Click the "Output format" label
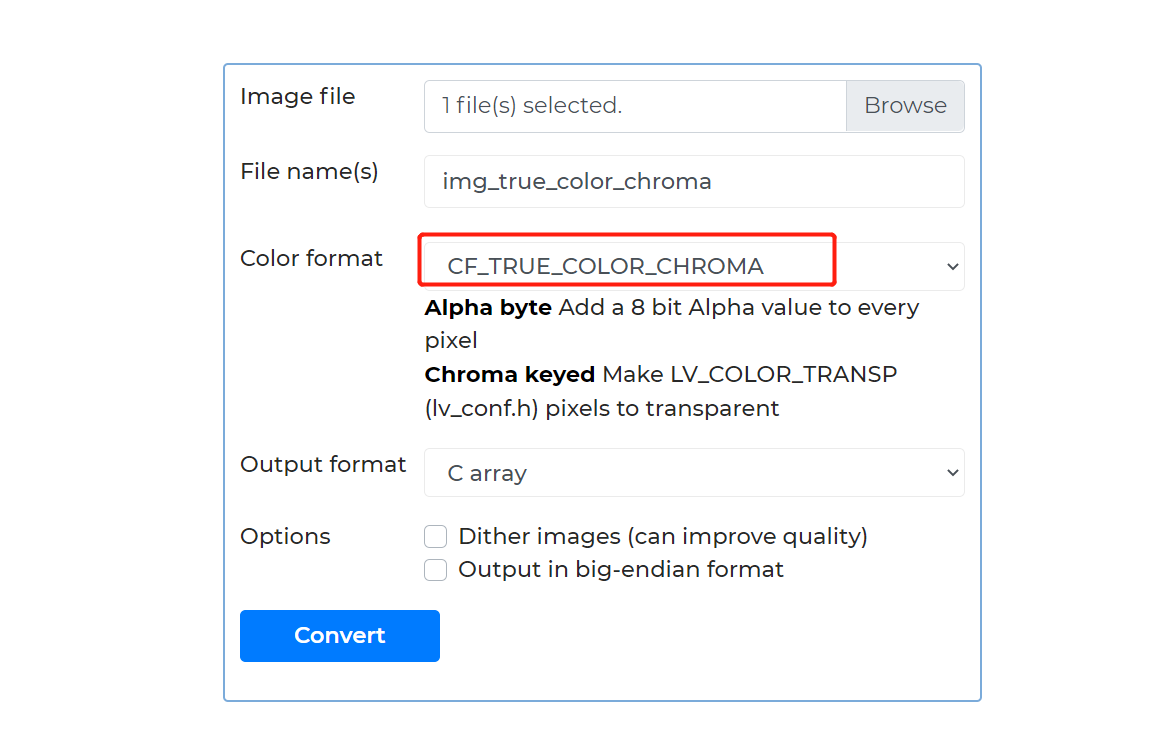Image resolution: width=1175 pixels, height=754 pixels. (323, 465)
